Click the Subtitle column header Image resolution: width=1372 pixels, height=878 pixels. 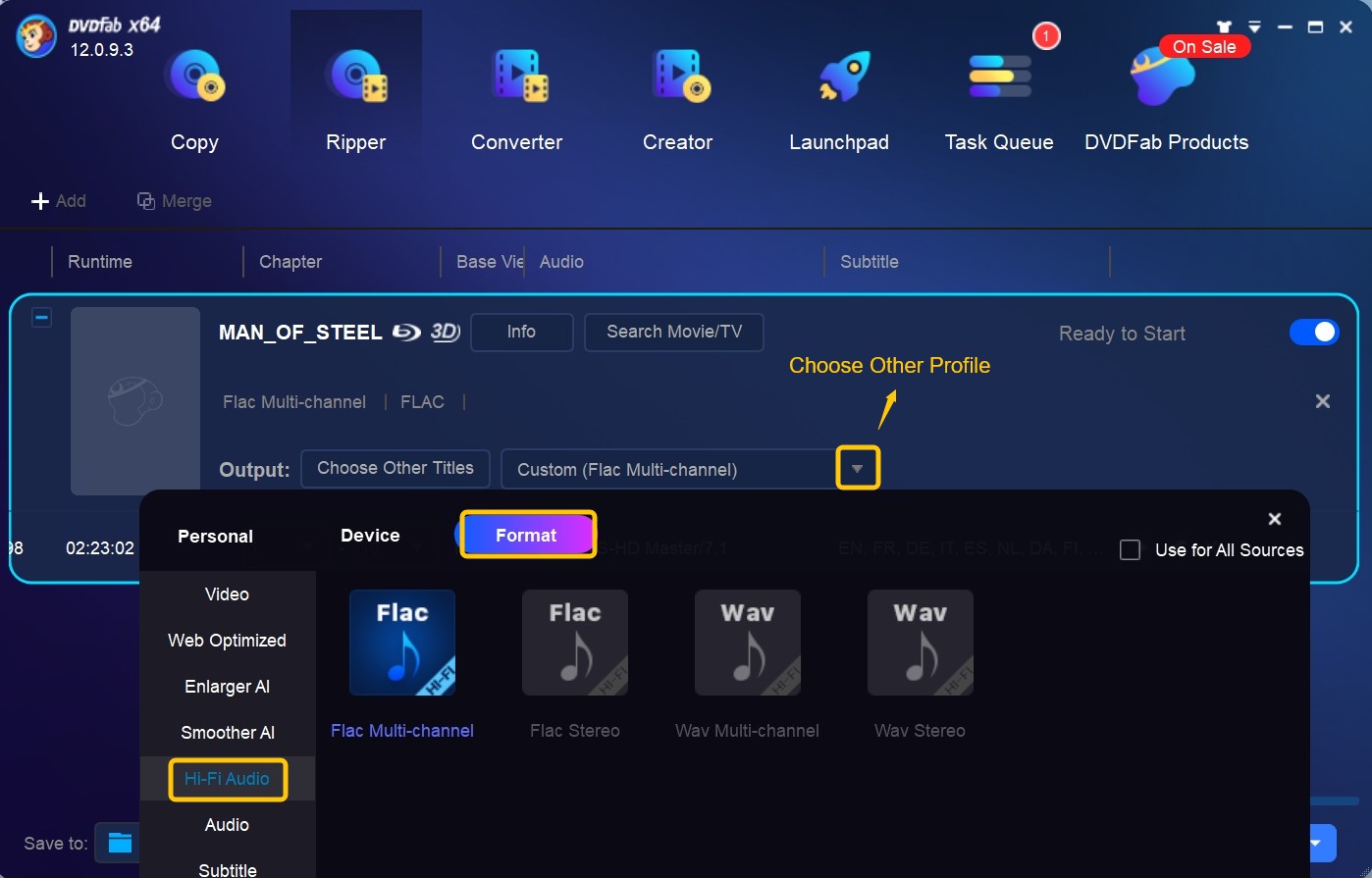pyautogui.click(x=870, y=262)
